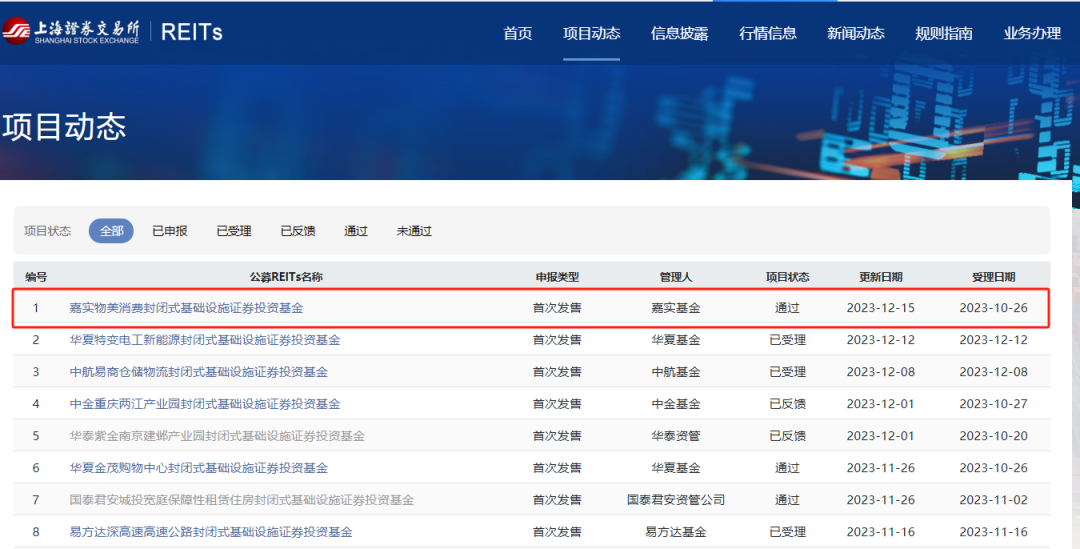
Task: Open 华夏特变电工新能源 fund link
Action: click(204, 340)
